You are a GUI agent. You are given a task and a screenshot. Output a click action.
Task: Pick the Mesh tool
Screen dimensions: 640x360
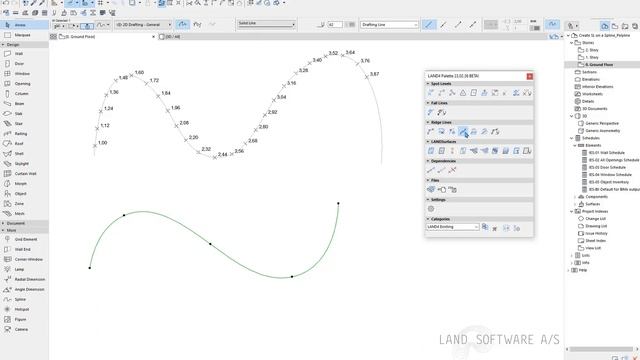point(24,213)
